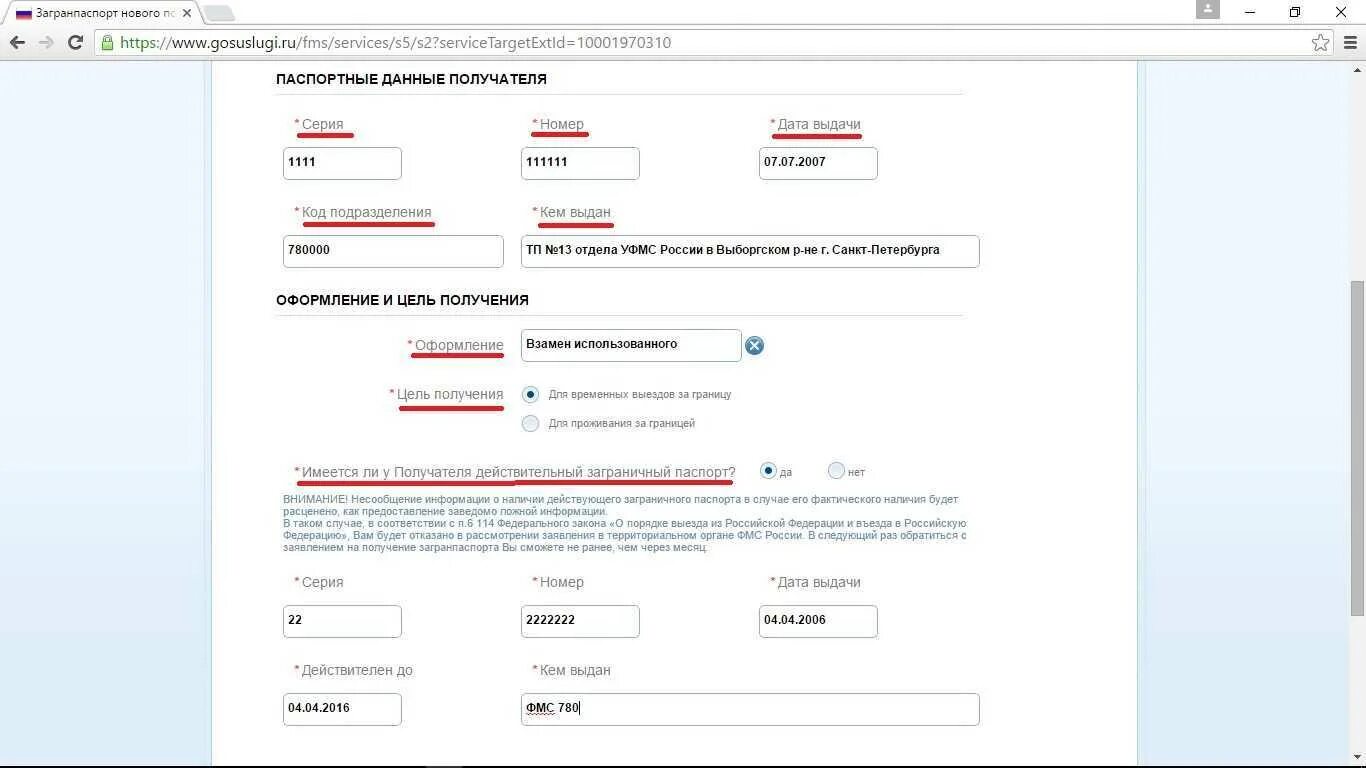Click the 'Имеется ли у Получателя' question text

point(518,472)
